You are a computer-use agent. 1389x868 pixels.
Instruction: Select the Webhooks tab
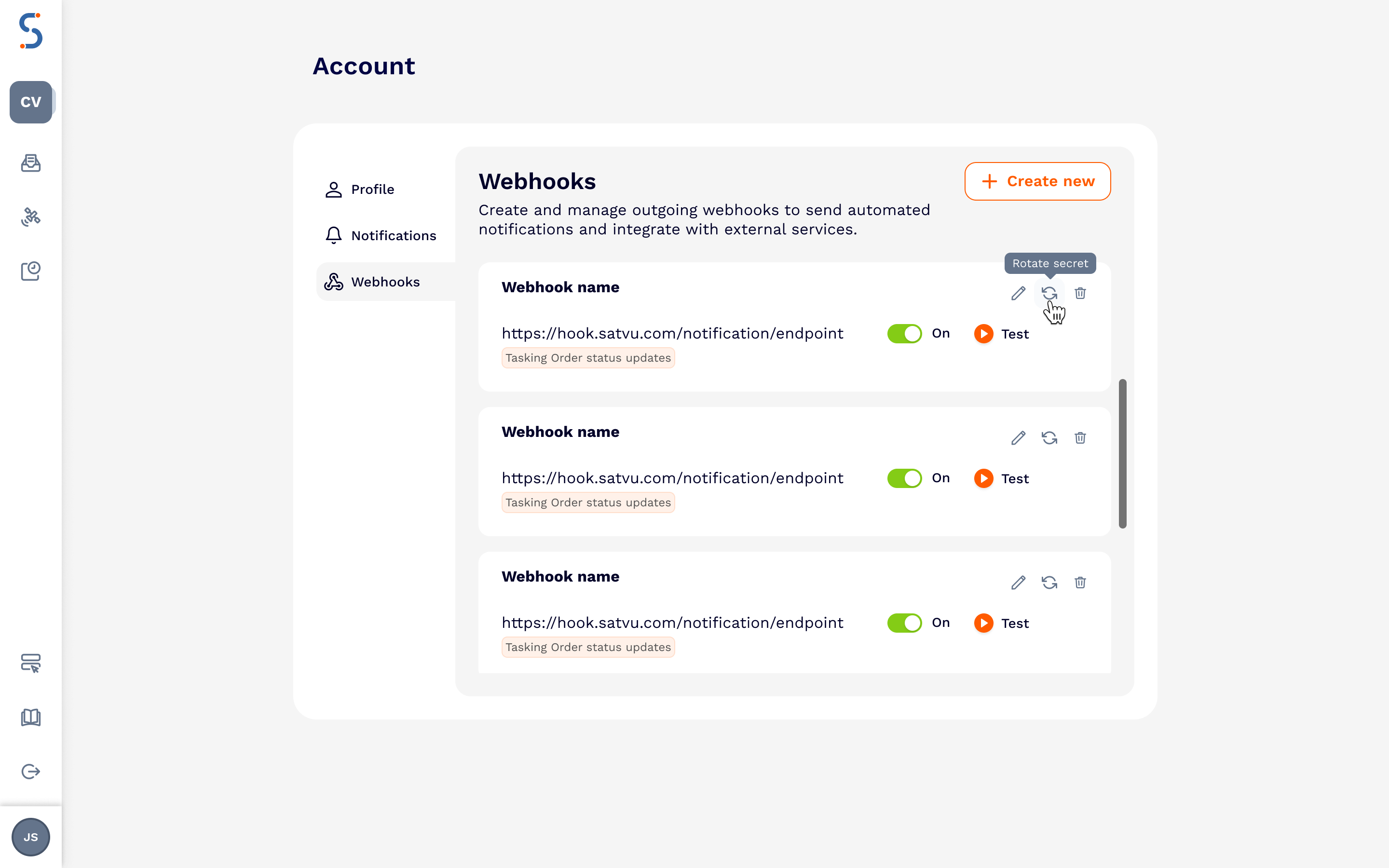click(x=385, y=281)
